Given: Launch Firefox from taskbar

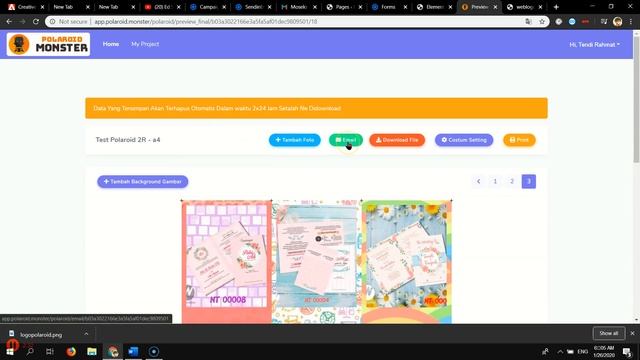Looking at the screenshot, I should pos(71,351).
